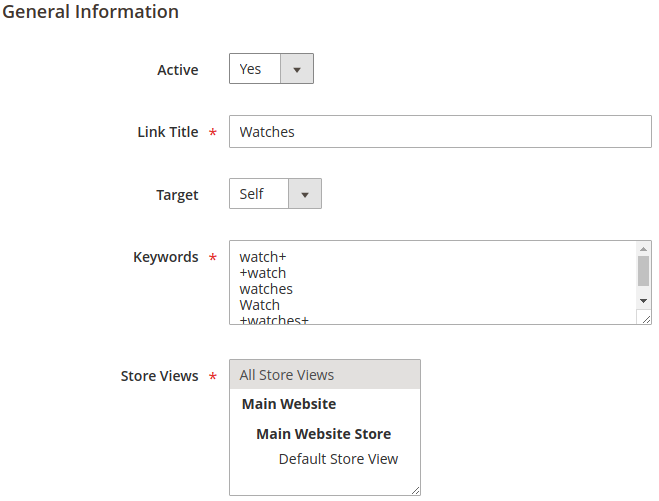This screenshot has height=501, width=659.
Task: Focus the Link Title field containing Watches
Action: click(440, 132)
